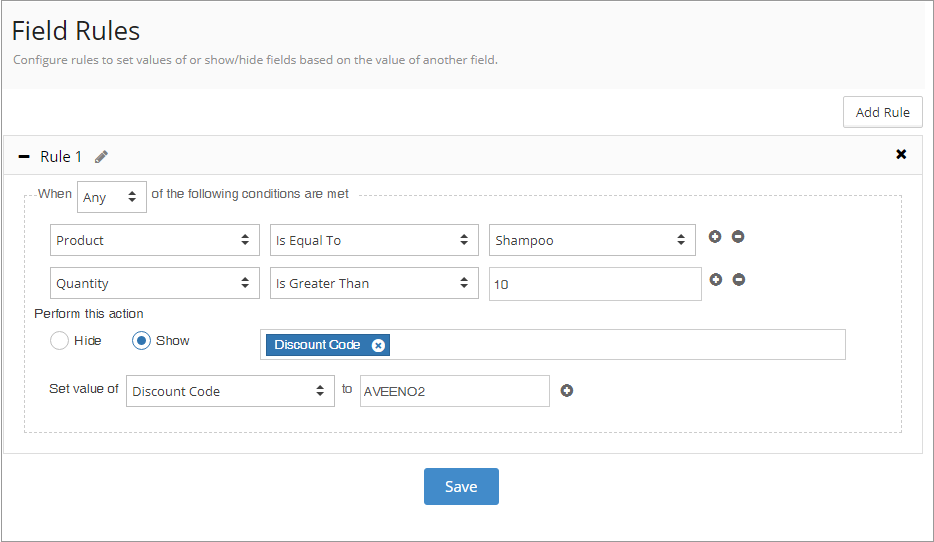This screenshot has width=934, height=542.
Task: Click the Save button
Action: [461, 486]
